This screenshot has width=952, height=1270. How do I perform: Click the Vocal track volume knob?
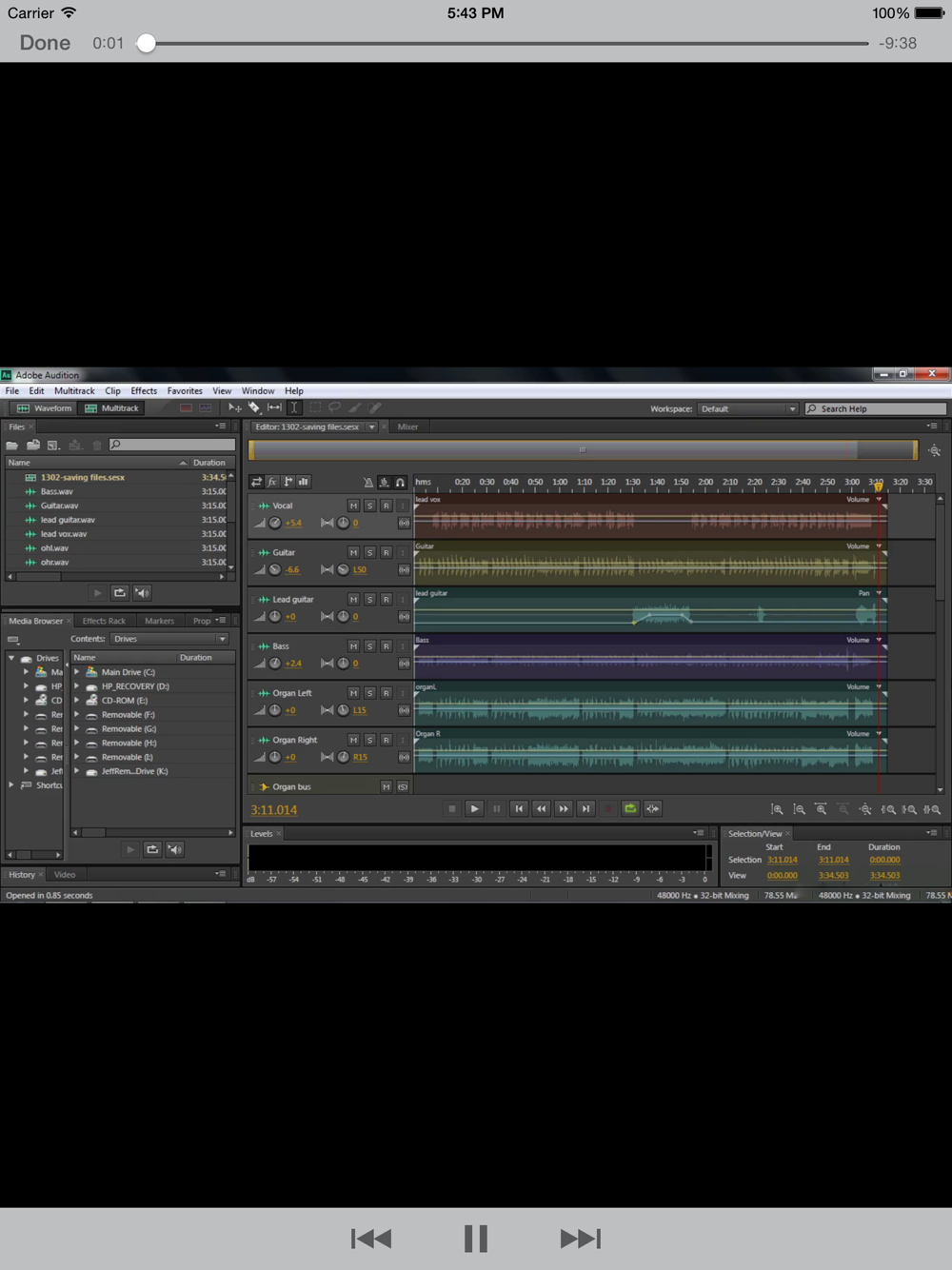[x=275, y=523]
